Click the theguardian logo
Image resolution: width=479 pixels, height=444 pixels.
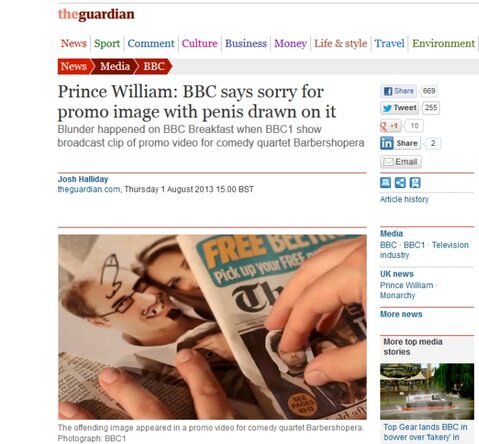[x=96, y=14]
